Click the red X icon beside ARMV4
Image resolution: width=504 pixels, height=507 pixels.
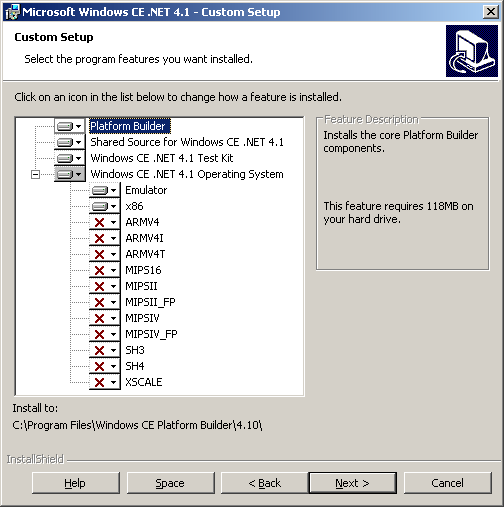[x=99, y=222]
